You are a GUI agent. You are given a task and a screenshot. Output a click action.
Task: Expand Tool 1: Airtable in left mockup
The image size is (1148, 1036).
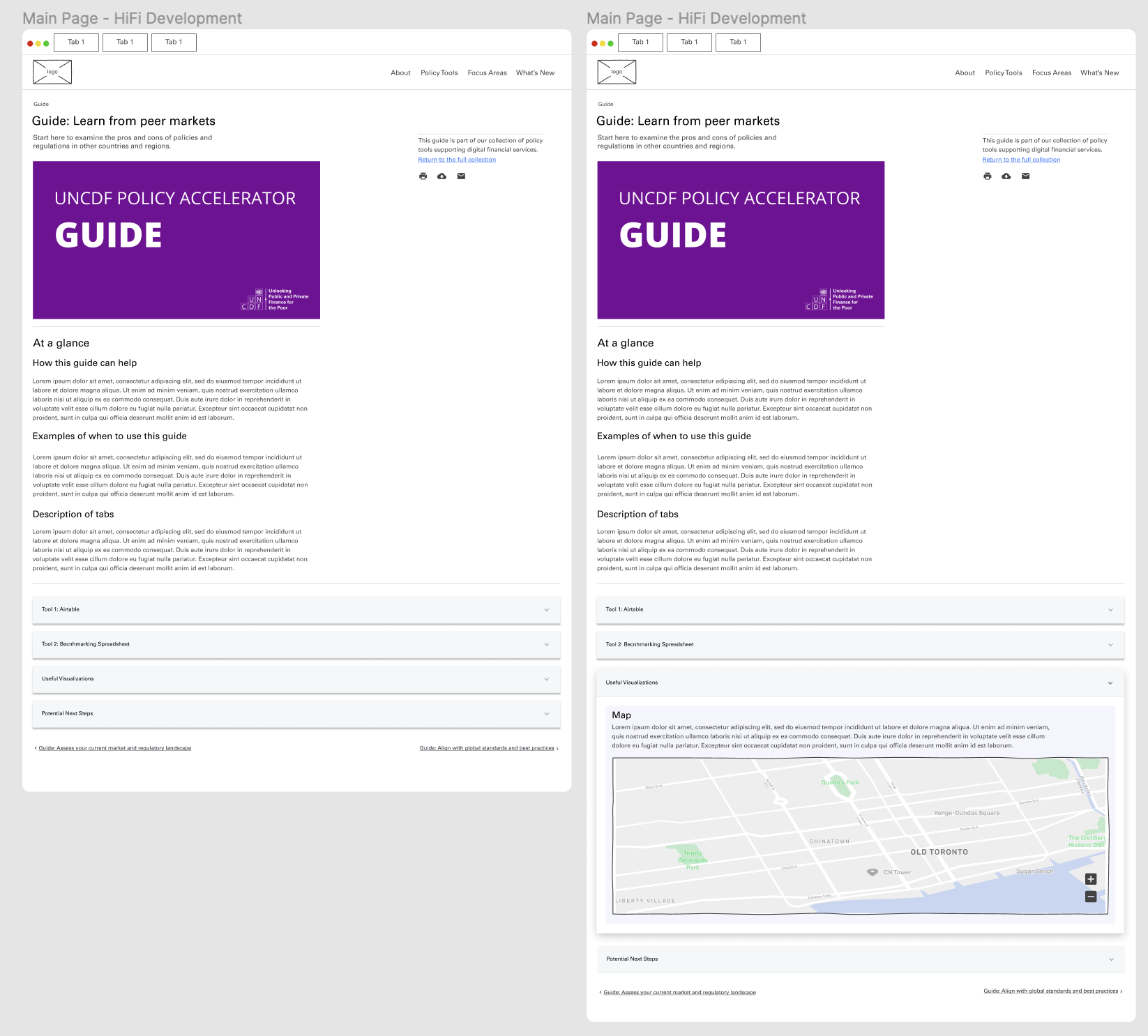pyautogui.click(x=296, y=609)
